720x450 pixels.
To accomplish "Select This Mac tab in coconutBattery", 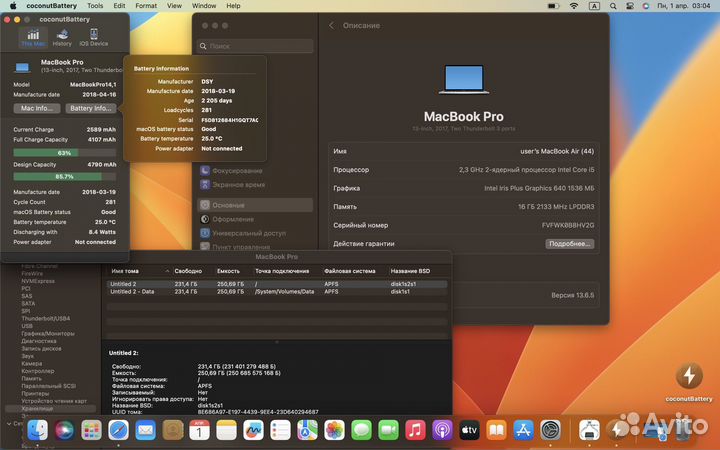I will coord(33,38).
